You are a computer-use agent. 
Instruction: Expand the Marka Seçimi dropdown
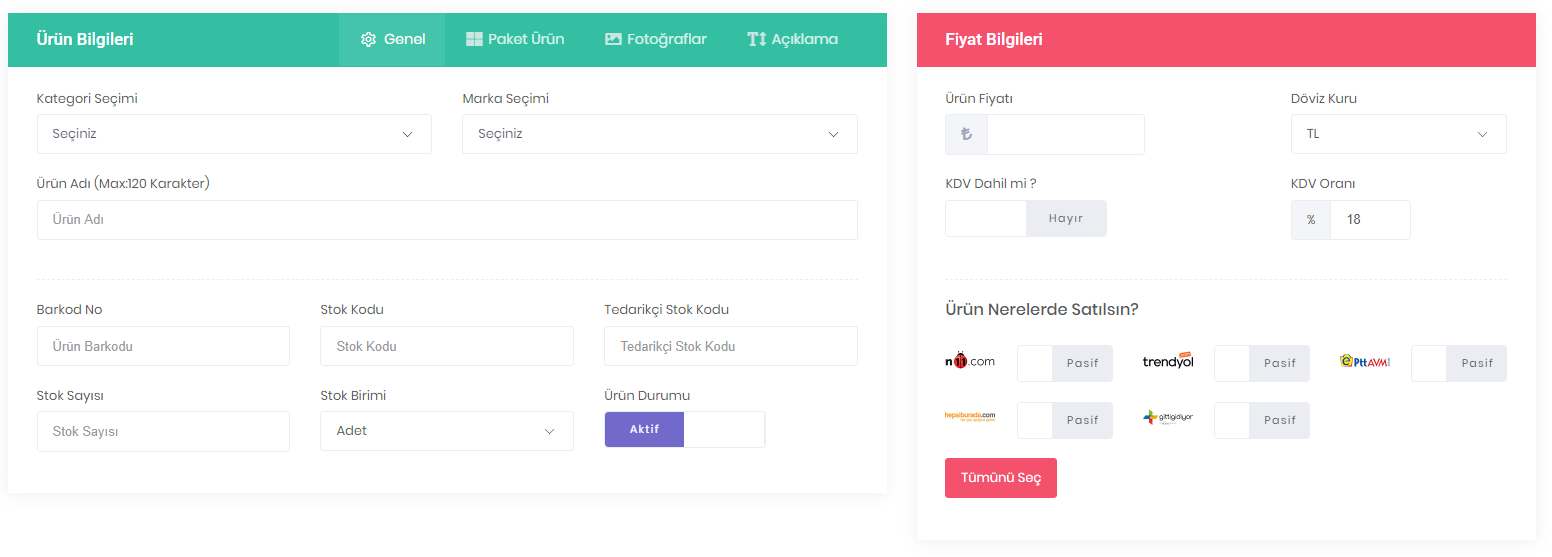pyautogui.click(x=659, y=134)
